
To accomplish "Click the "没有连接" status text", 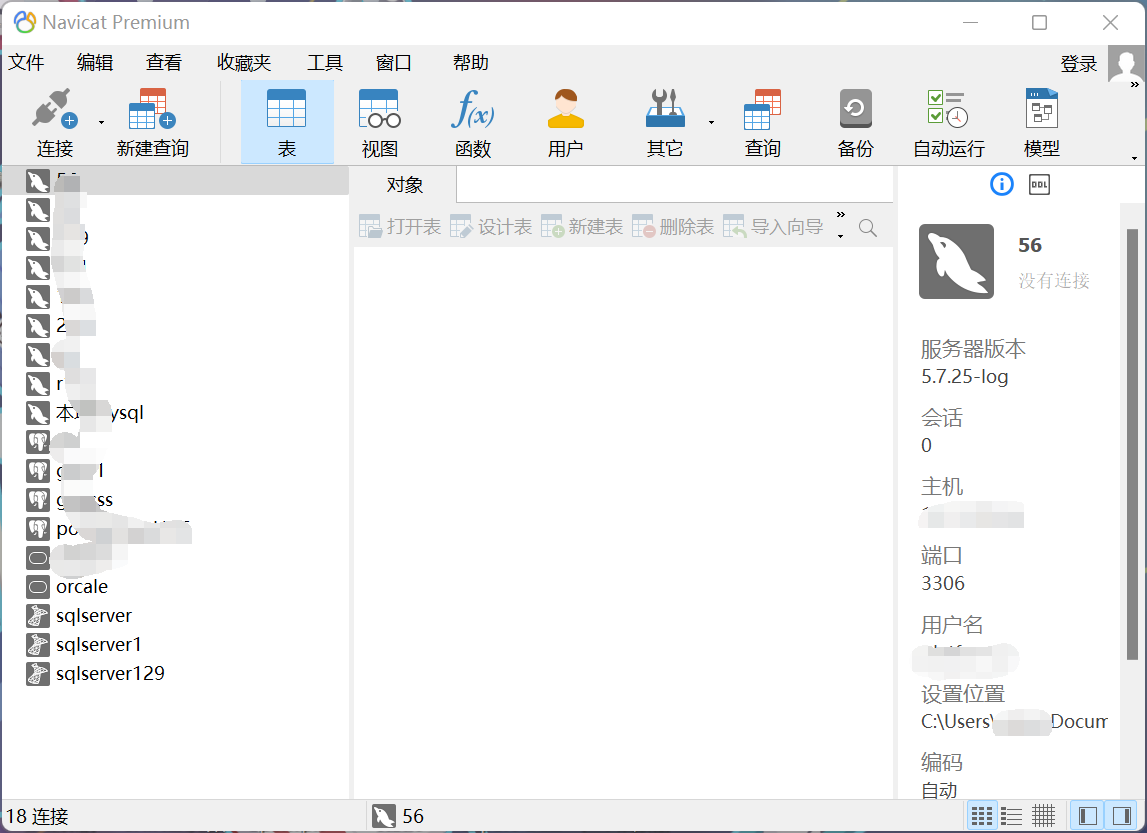I will 1054,281.
